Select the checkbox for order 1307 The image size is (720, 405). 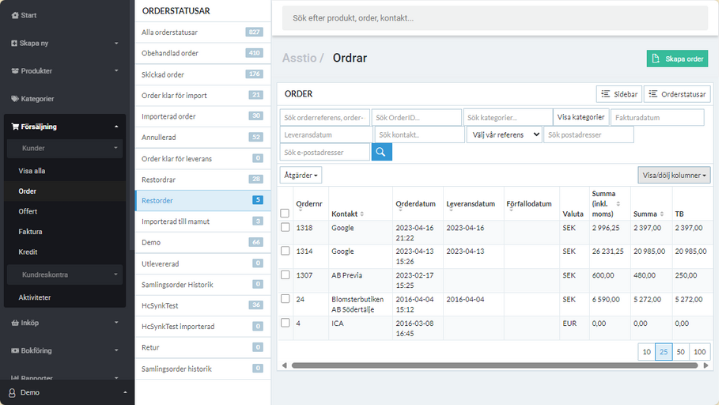click(x=286, y=275)
